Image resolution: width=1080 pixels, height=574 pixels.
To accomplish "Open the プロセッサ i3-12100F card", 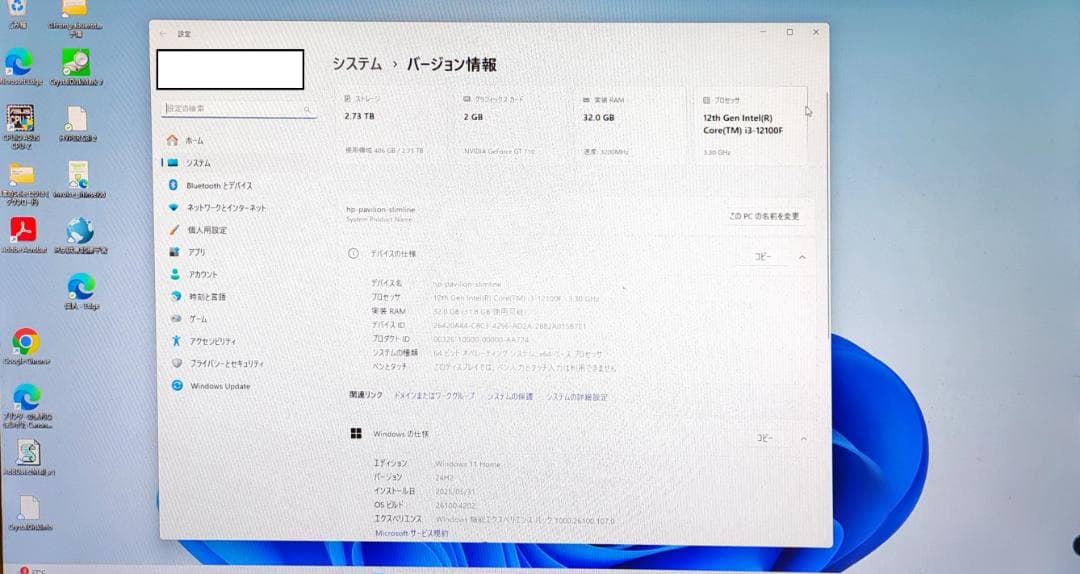I will [751, 125].
